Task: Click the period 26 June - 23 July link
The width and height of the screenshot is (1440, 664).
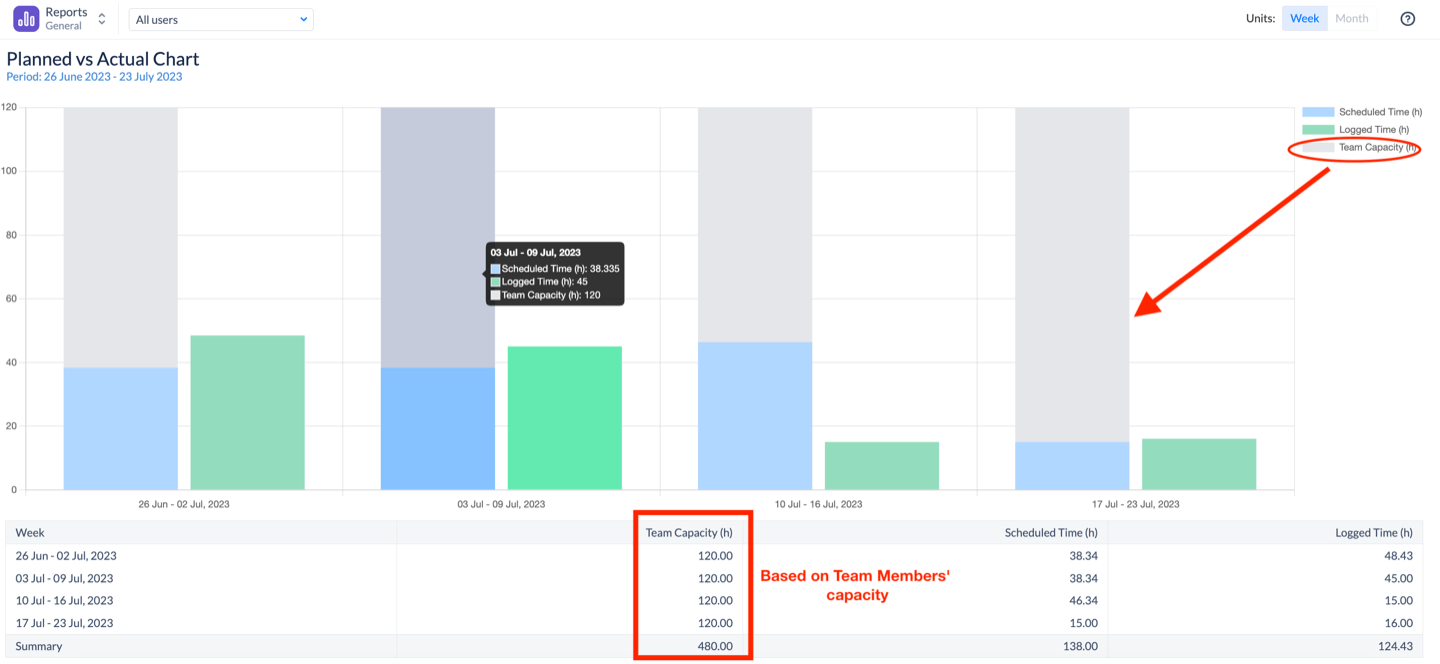Action: (94, 77)
